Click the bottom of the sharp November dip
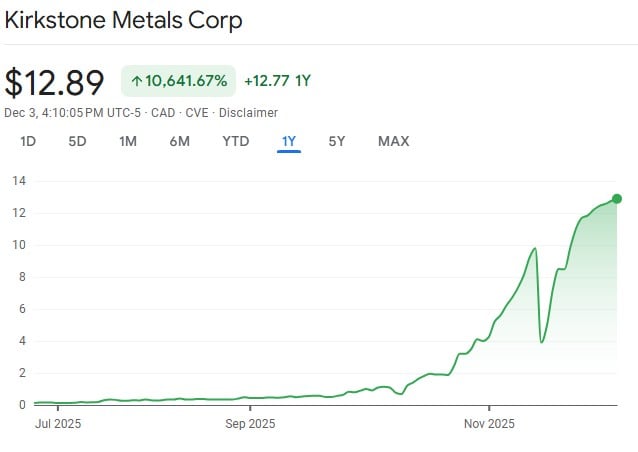 (x=542, y=342)
